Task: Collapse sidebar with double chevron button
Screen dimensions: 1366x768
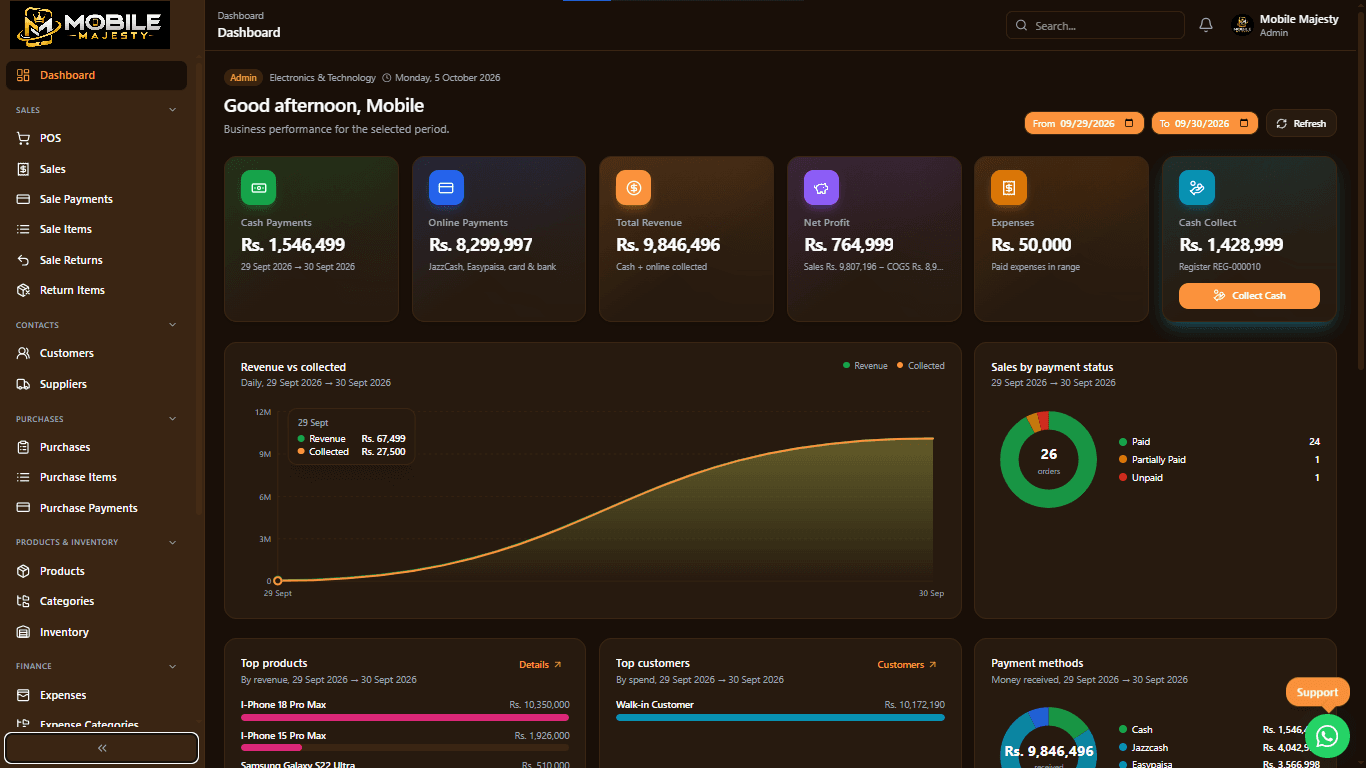Action: point(102,748)
